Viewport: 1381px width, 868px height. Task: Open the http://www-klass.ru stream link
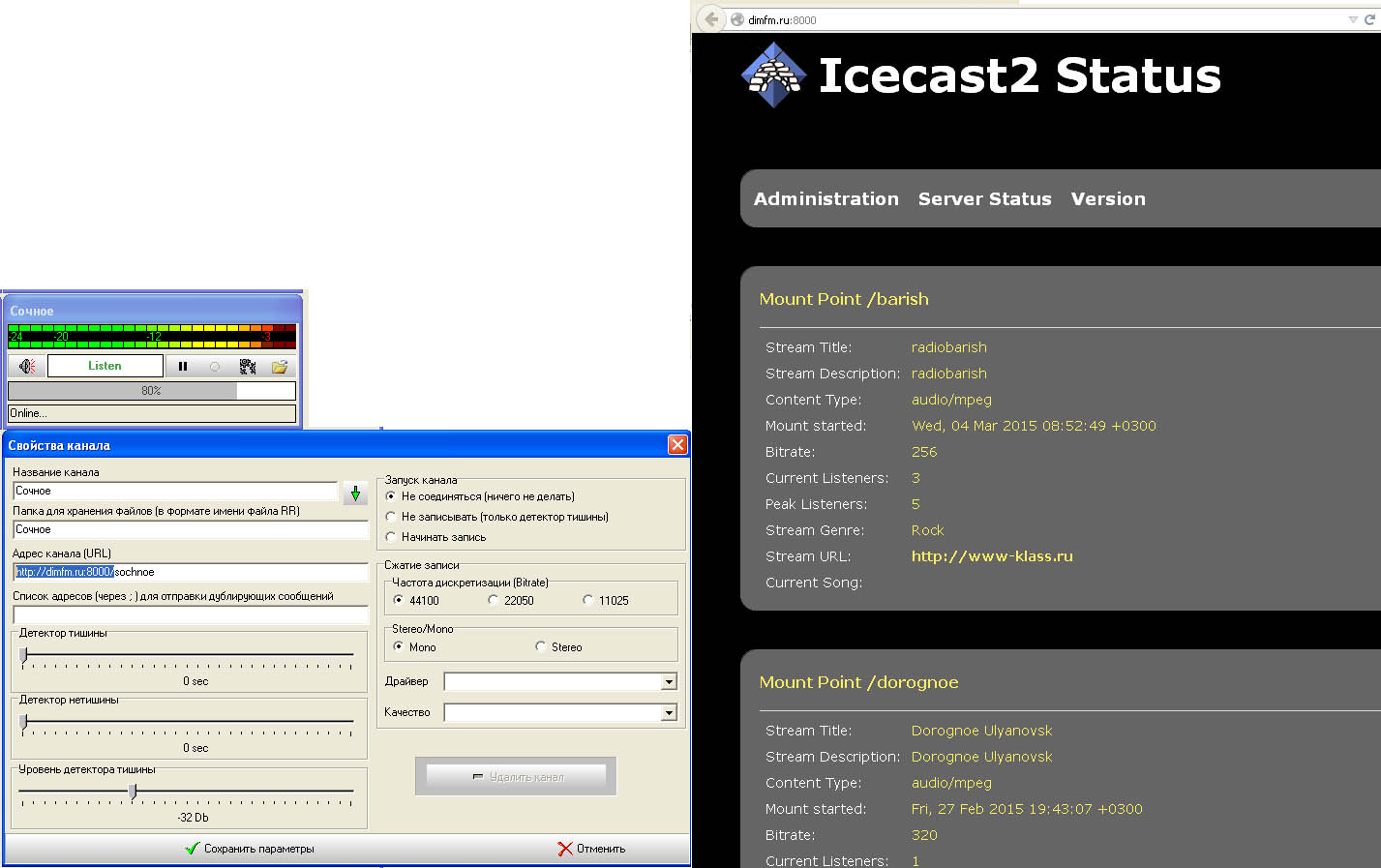coord(992,556)
